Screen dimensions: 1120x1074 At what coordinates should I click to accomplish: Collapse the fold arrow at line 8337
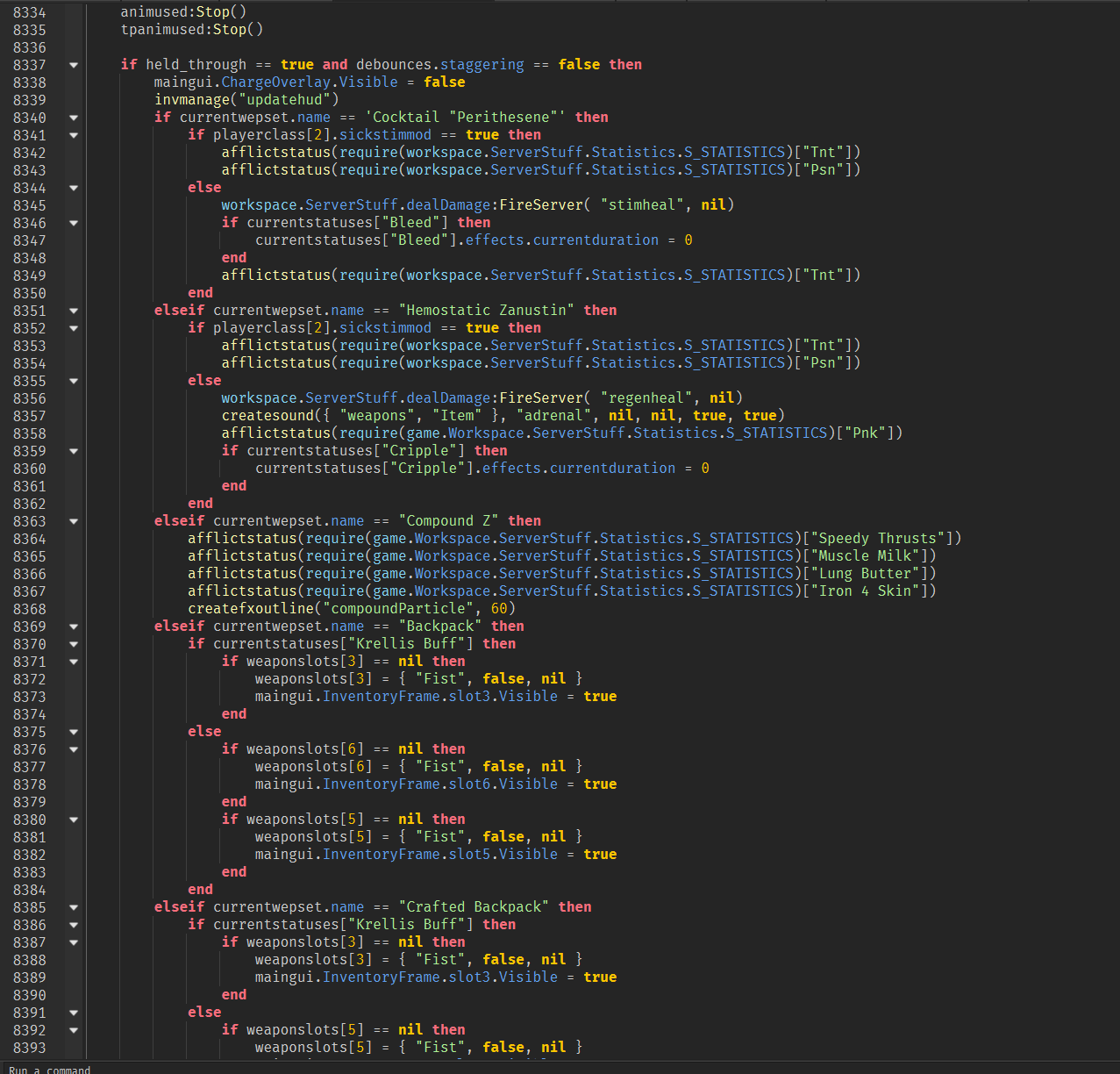coord(74,65)
